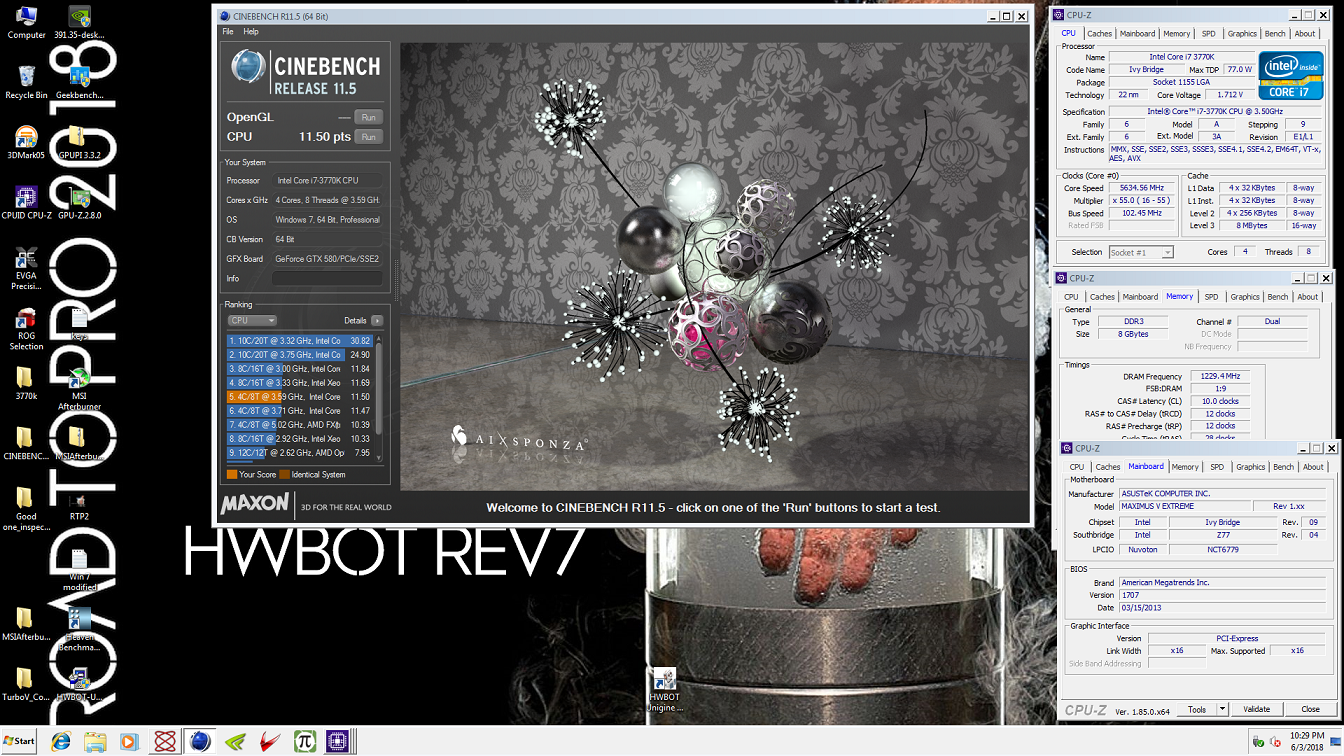The image size is (1344, 756).
Task: Select the Recycle Bin desktop icon
Action: (x=26, y=82)
